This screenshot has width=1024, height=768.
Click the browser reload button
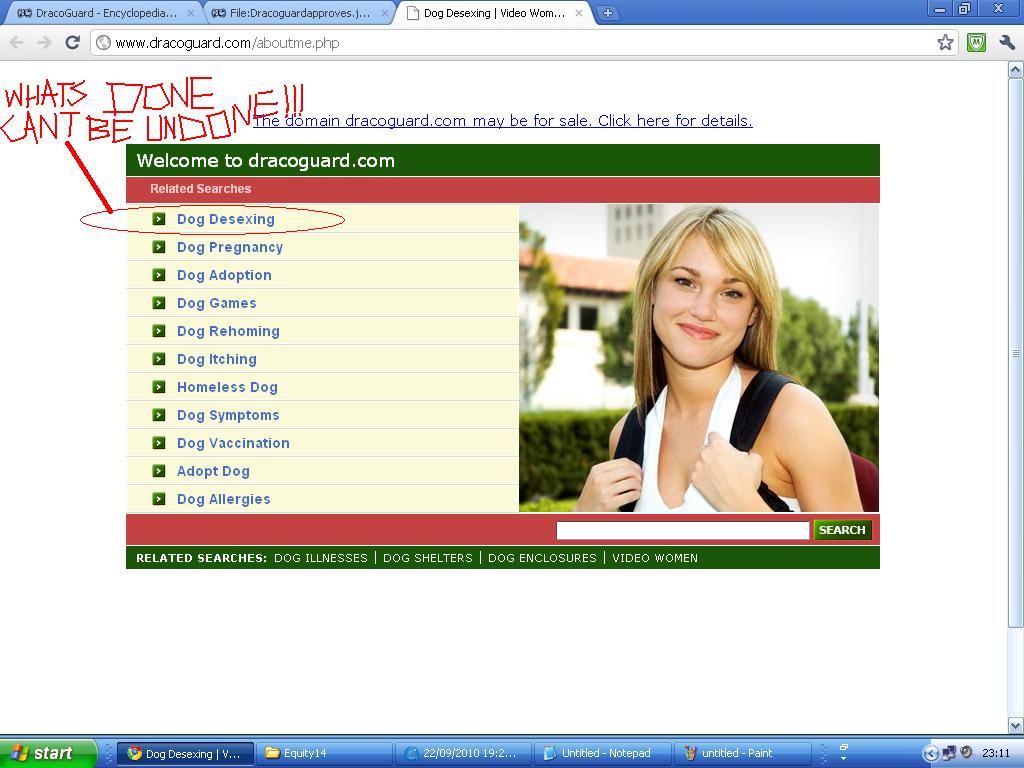pos(72,42)
